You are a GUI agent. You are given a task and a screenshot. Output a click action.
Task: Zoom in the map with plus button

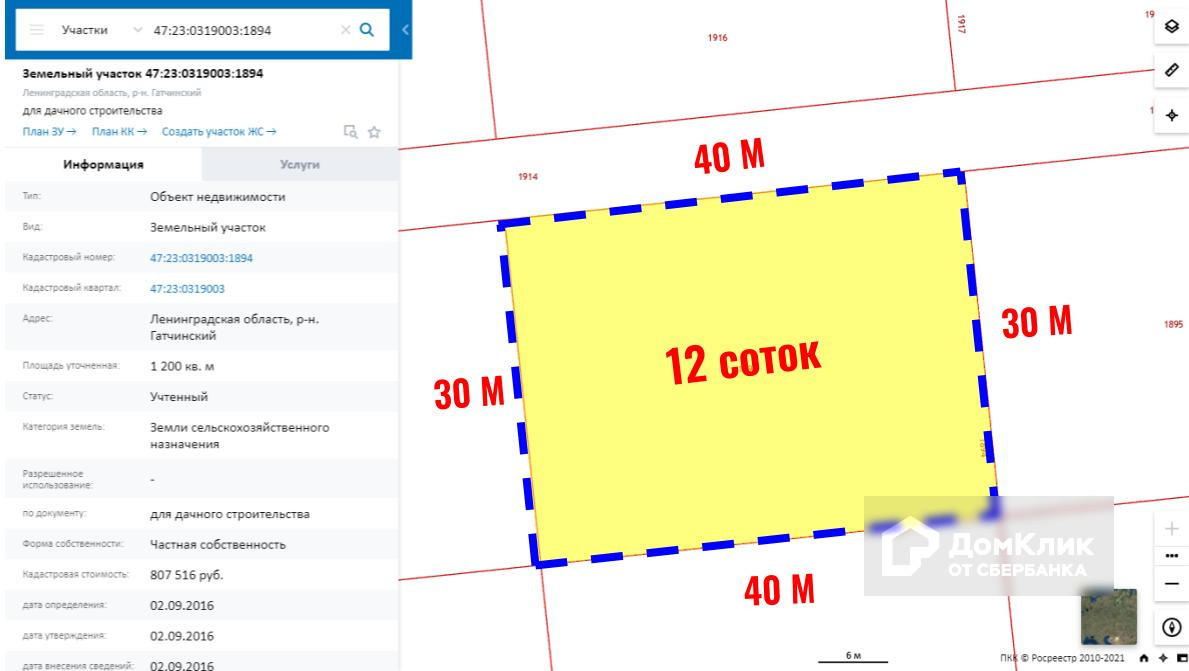point(1172,528)
